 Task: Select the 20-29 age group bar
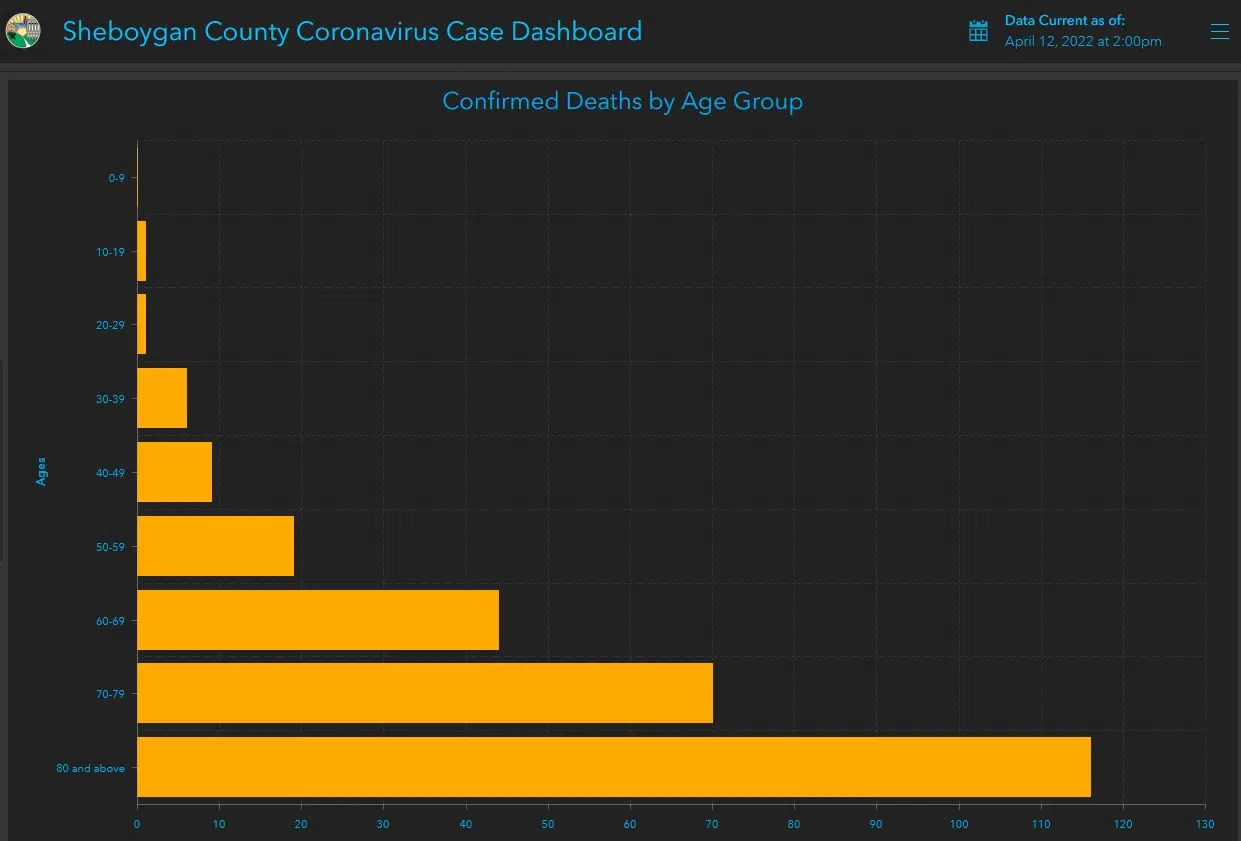141,324
